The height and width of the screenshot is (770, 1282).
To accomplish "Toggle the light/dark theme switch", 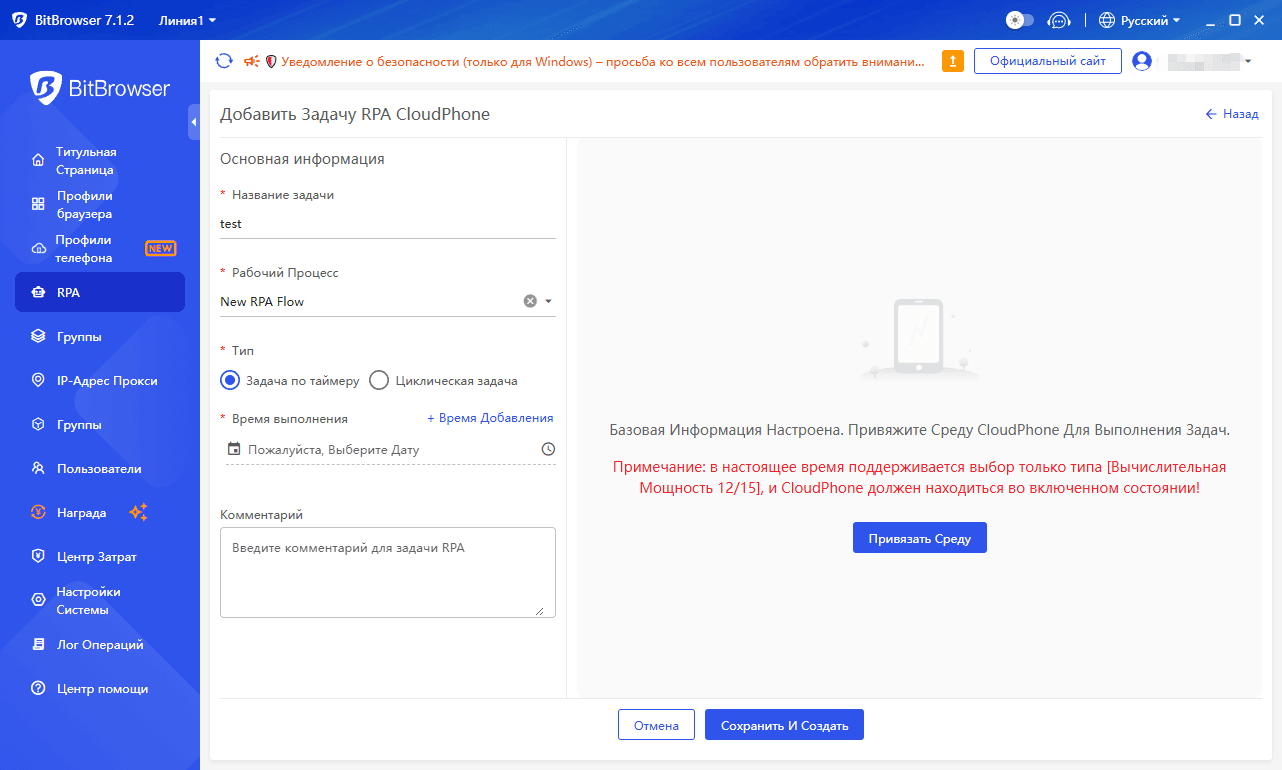I will (x=1019, y=20).
